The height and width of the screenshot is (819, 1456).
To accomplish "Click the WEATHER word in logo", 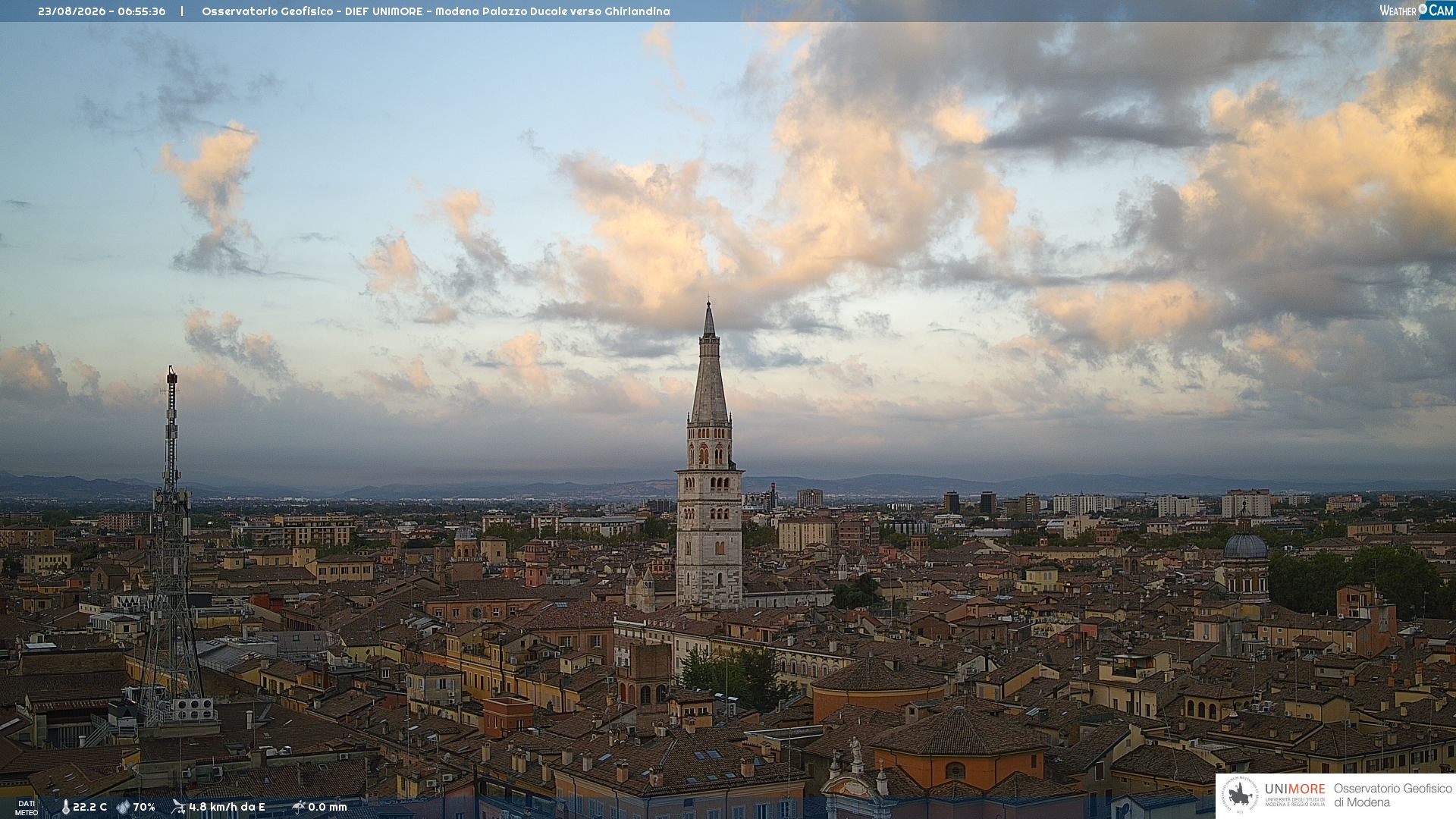I will tap(1398, 11).
